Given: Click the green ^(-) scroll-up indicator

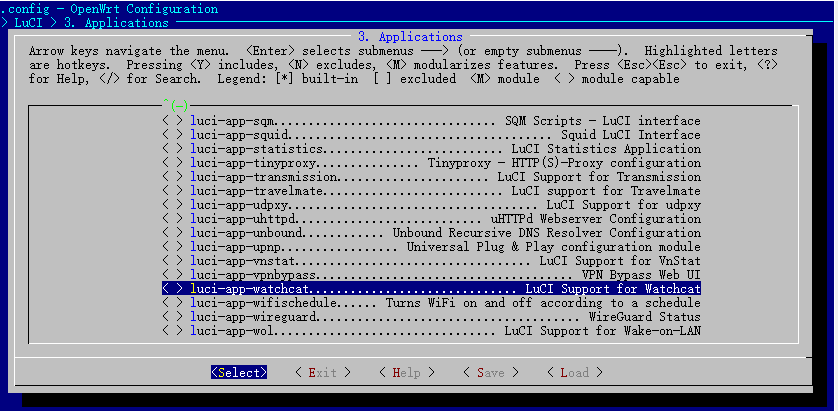Looking at the screenshot, I should 176,104.
